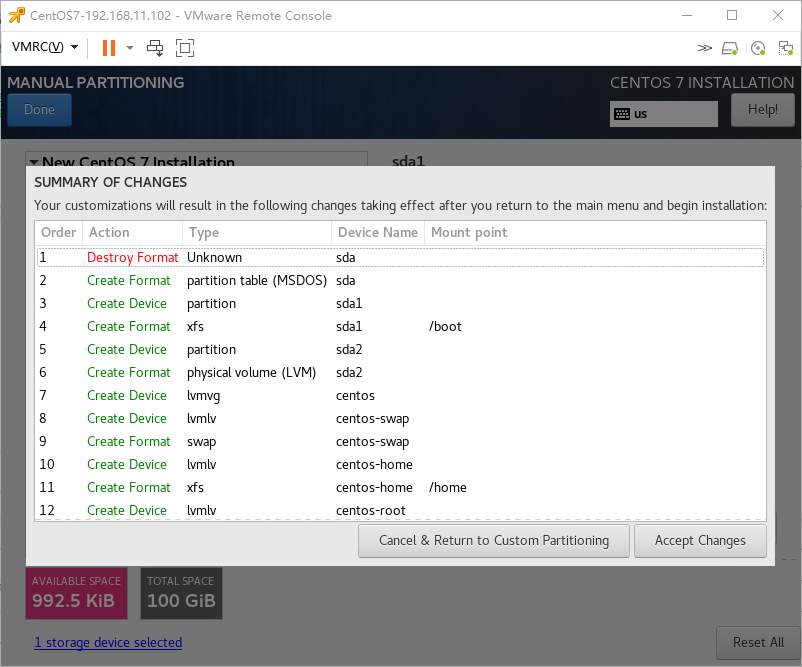Select the Destroy Format row for sda

coord(400,257)
